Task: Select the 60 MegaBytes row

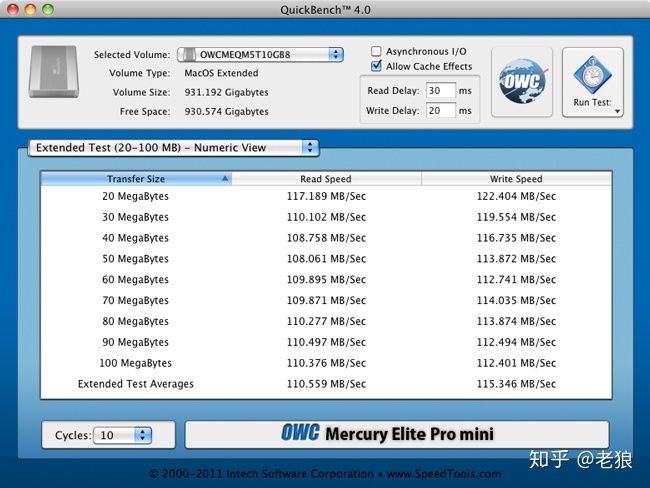Action: pos(326,279)
